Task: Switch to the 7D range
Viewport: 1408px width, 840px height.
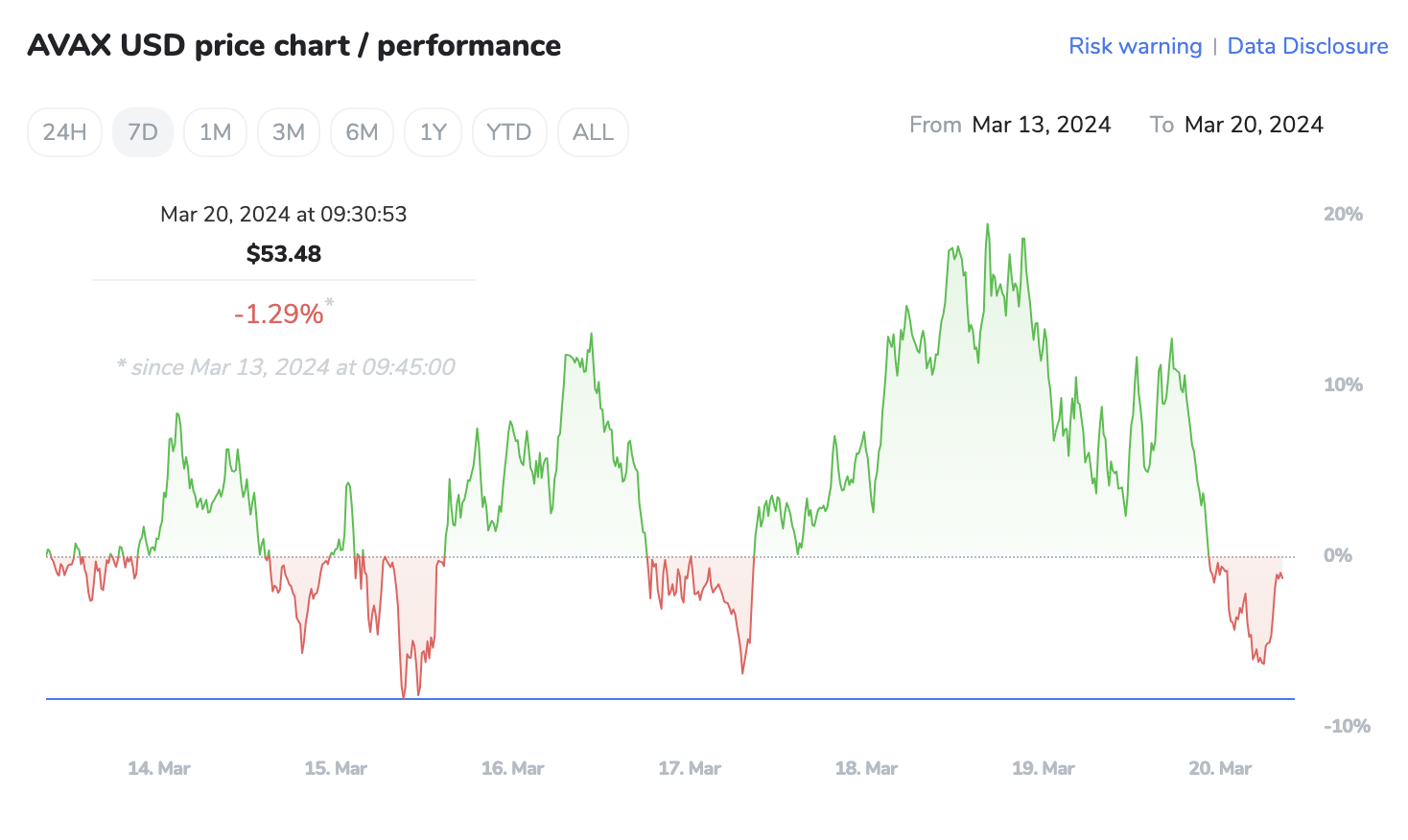Action: (143, 132)
